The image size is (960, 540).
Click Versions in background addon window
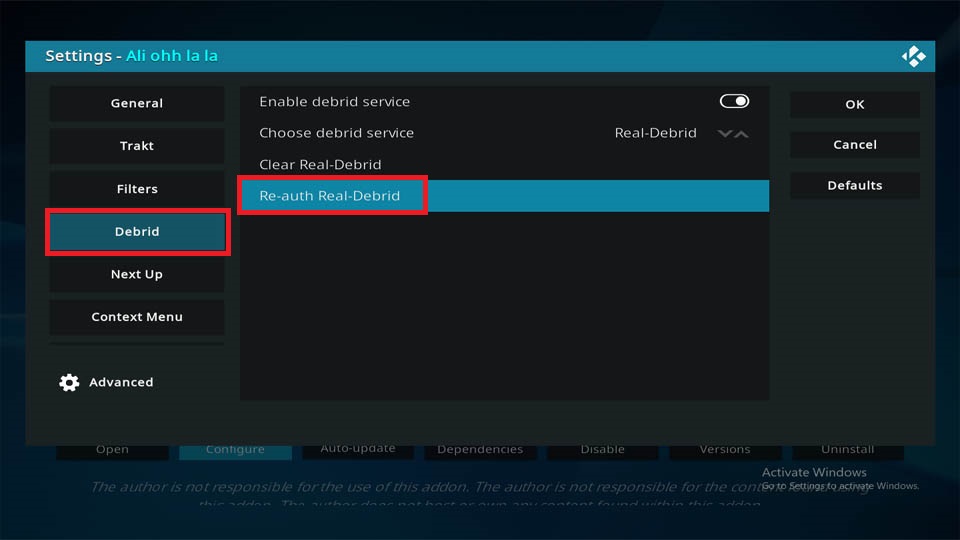[725, 451]
